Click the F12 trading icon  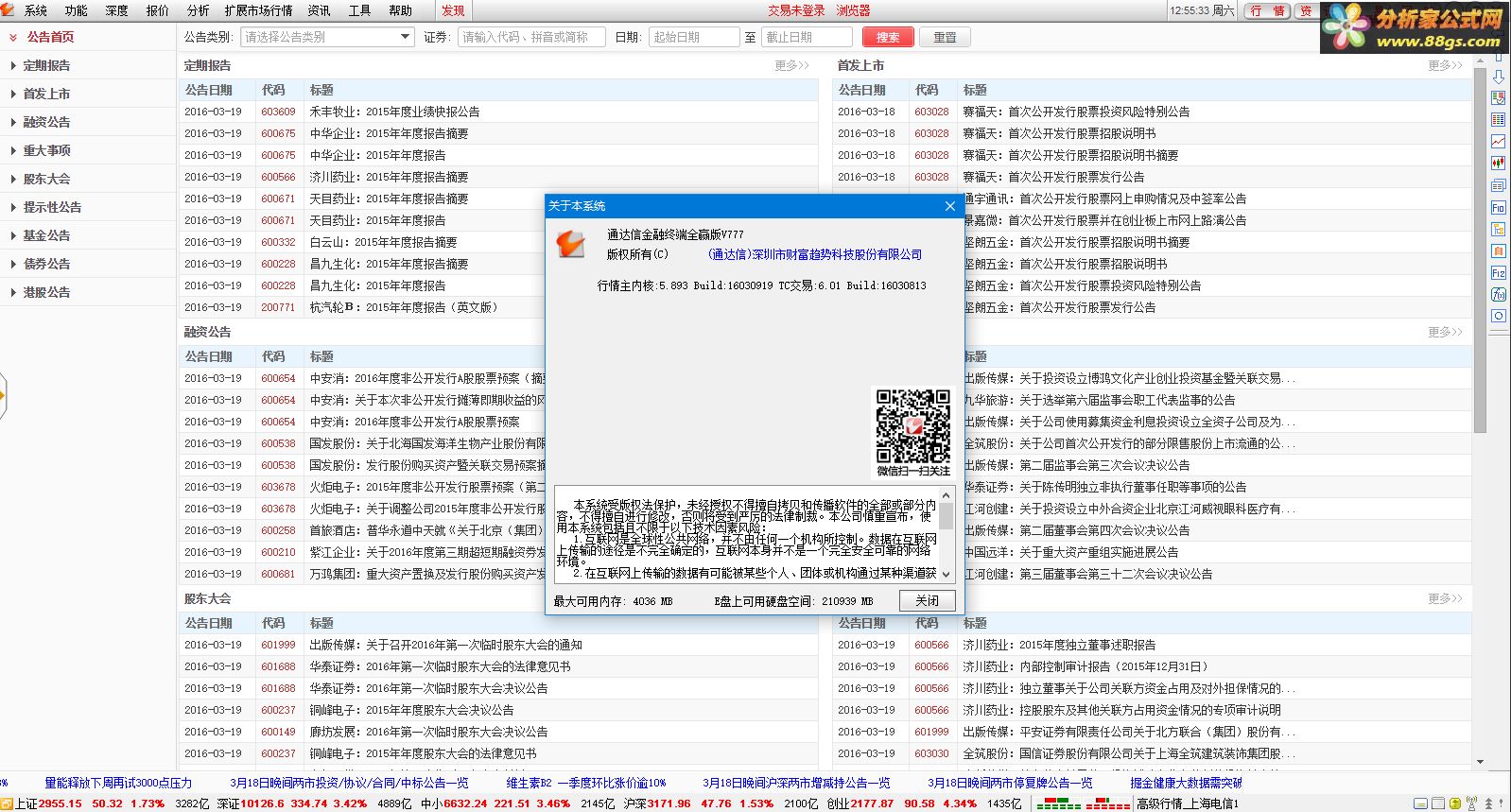click(1499, 272)
